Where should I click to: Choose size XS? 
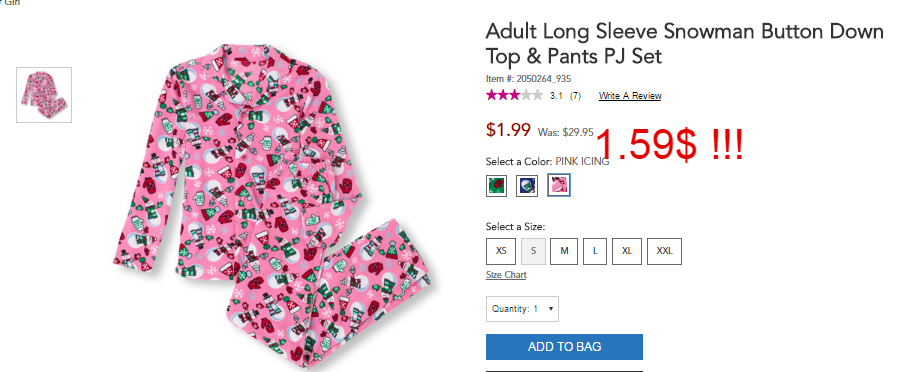pyautogui.click(x=501, y=251)
